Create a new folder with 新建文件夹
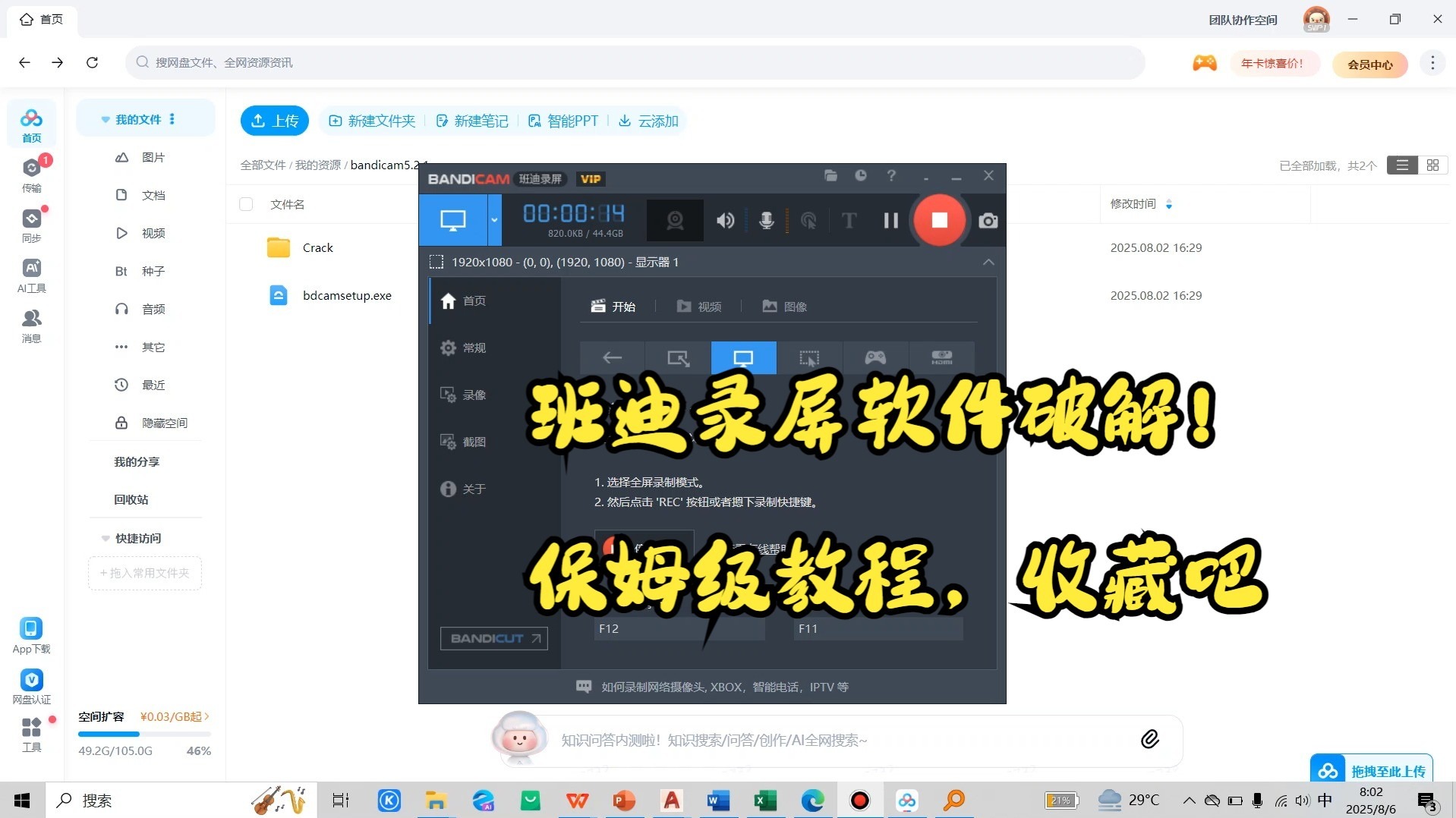The height and width of the screenshot is (818, 1456). pyautogui.click(x=372, y=121)
